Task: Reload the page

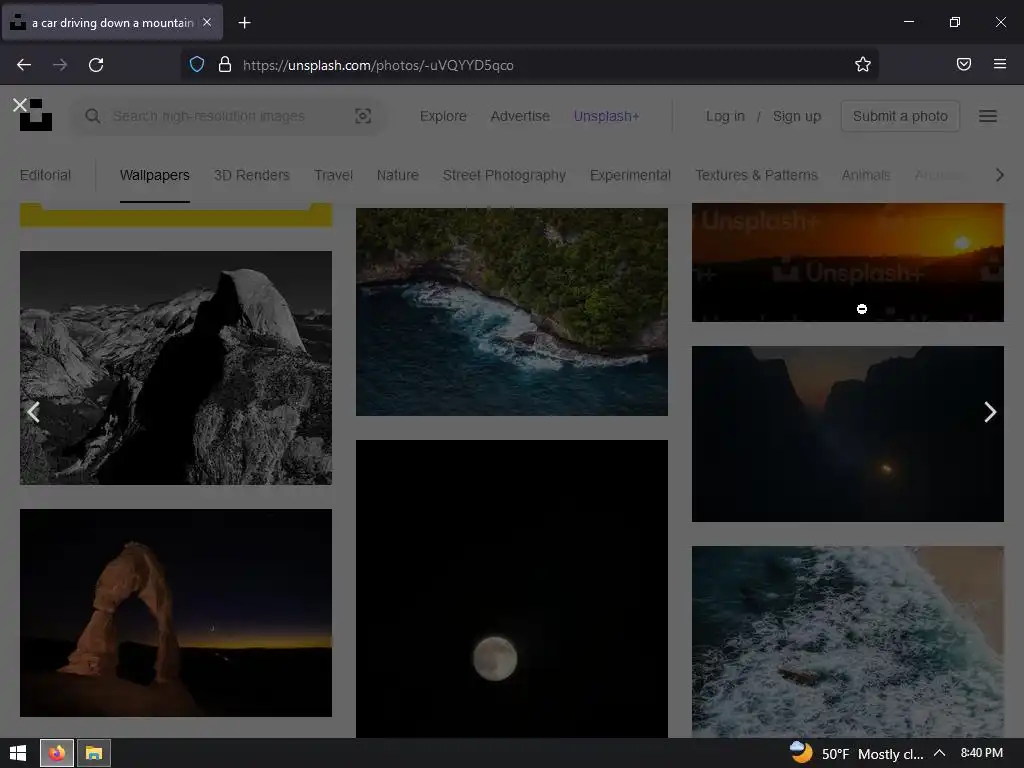Action: coord(96,65)
